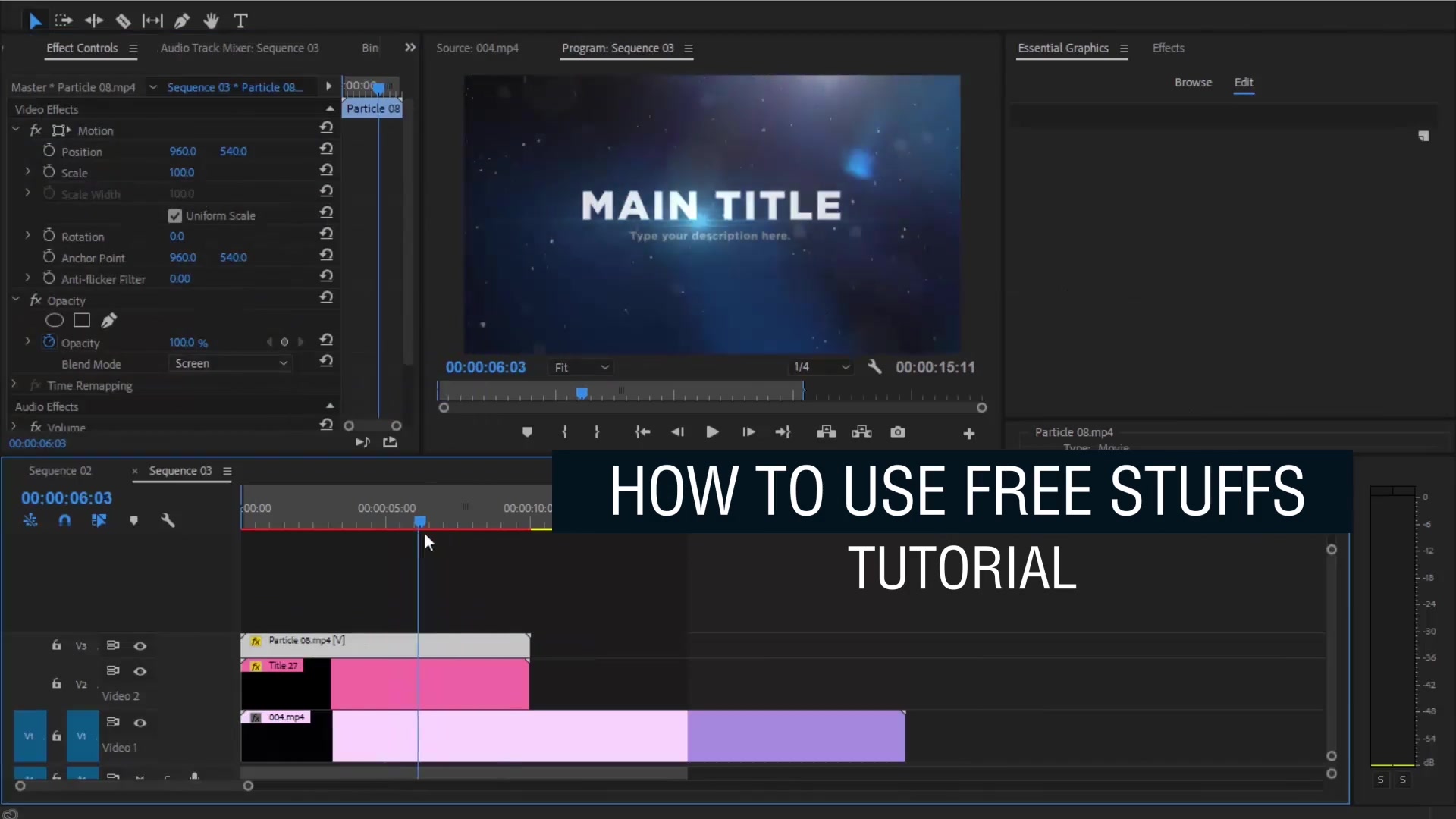The image size is (1456, 819).
Task: Select the Track Select Forward tool
Action: pos(63,20)
